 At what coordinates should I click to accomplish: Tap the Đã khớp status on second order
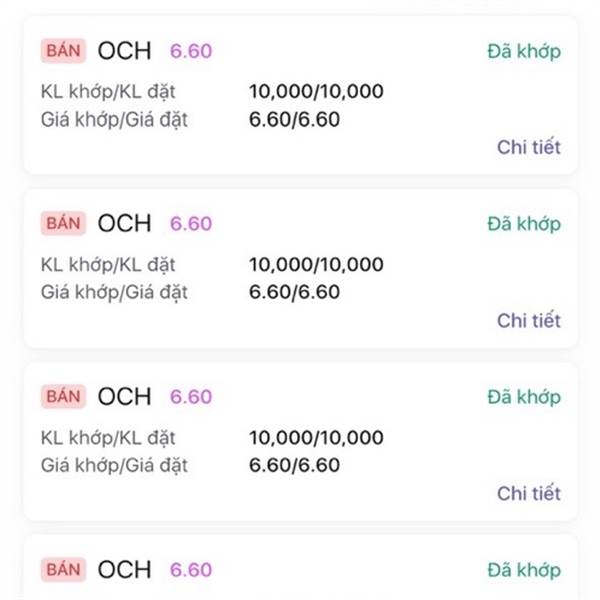(x=524, y=224)
